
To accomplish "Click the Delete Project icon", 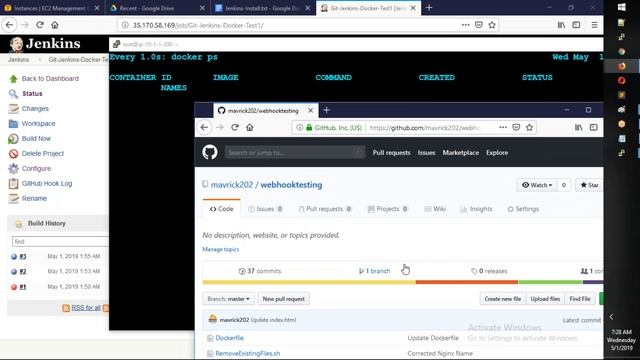I will (x=13, y=153).
